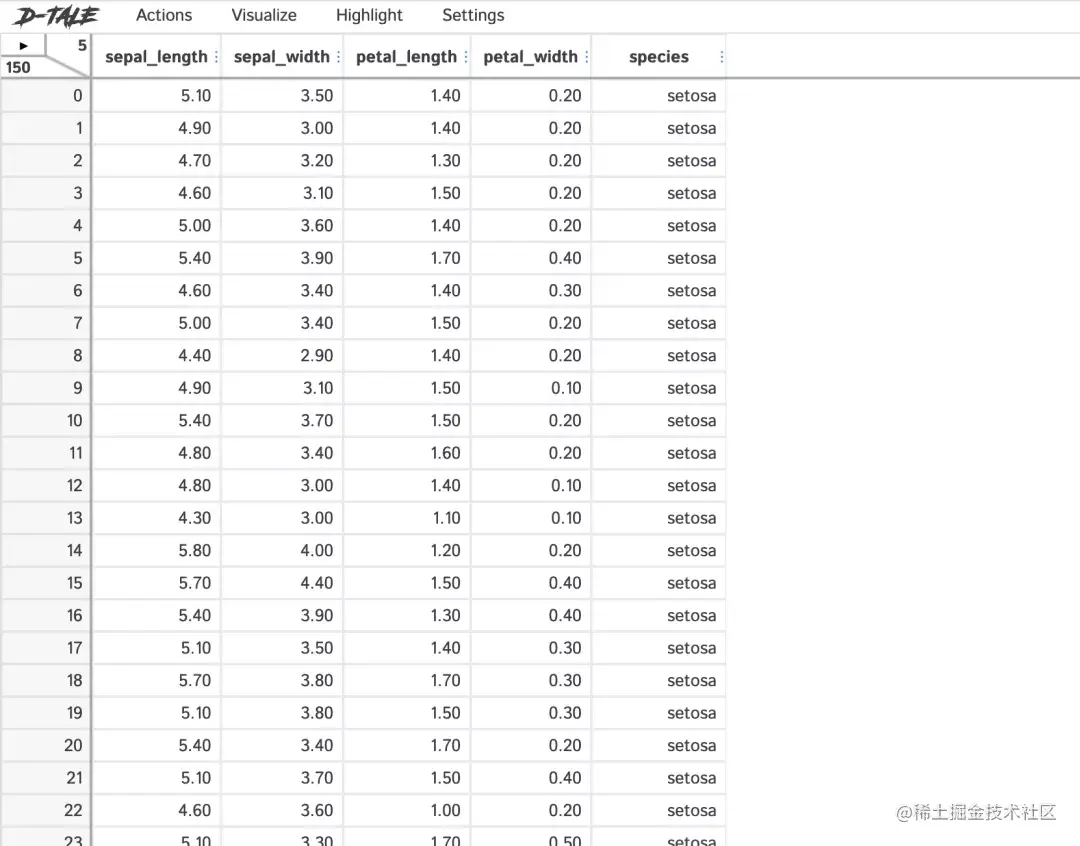
Task: Click the D-Tale logo
Action: coord(57,16)
